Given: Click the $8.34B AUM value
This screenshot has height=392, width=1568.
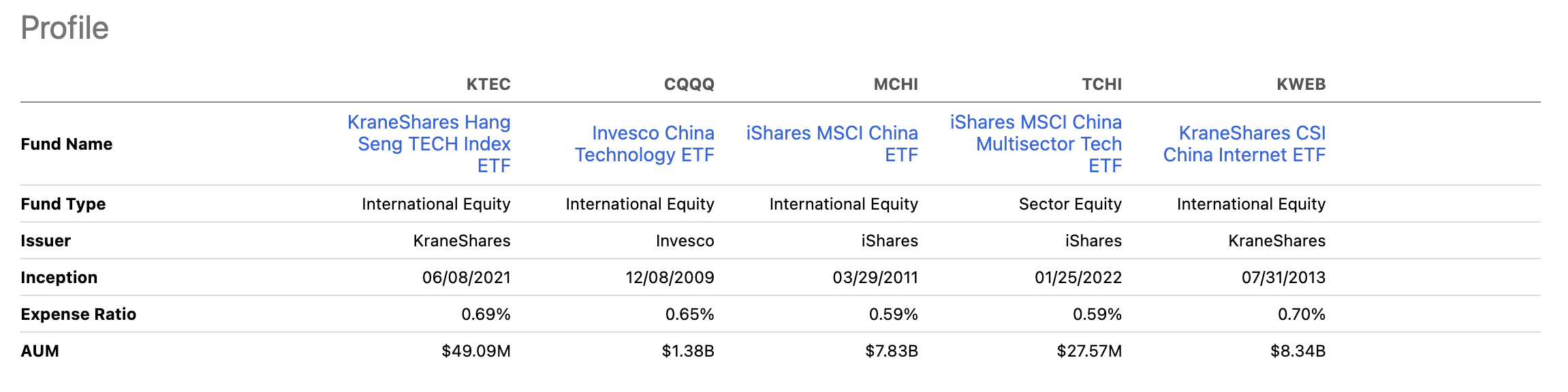Looking at the screenshot, I should (1298, 351).
